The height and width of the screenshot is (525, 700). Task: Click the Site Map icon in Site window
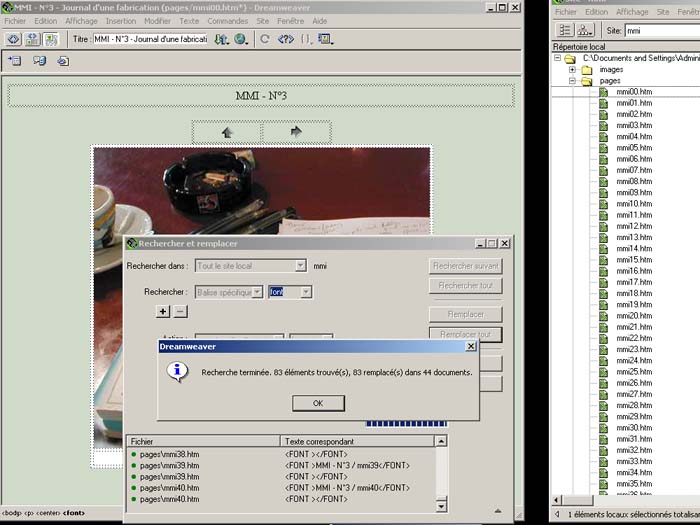(x=584, y=30)
